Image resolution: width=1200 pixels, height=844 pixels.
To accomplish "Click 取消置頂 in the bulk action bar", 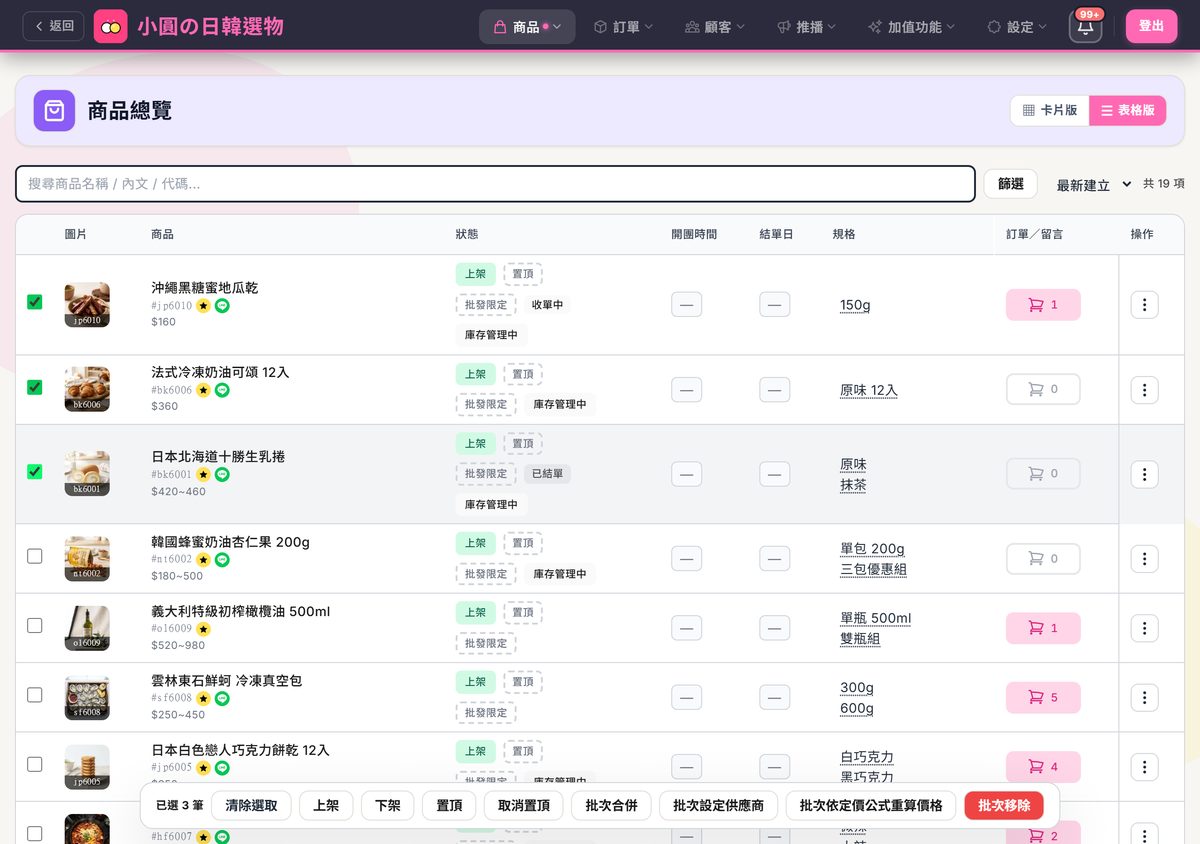I will 524,805.
